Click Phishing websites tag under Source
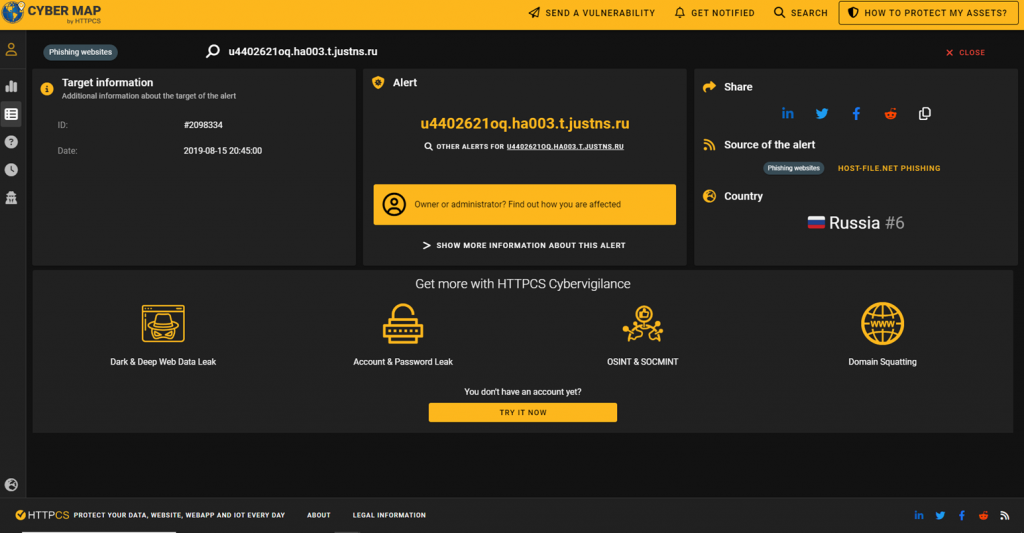1024x533 pixels. pos(793,168)
